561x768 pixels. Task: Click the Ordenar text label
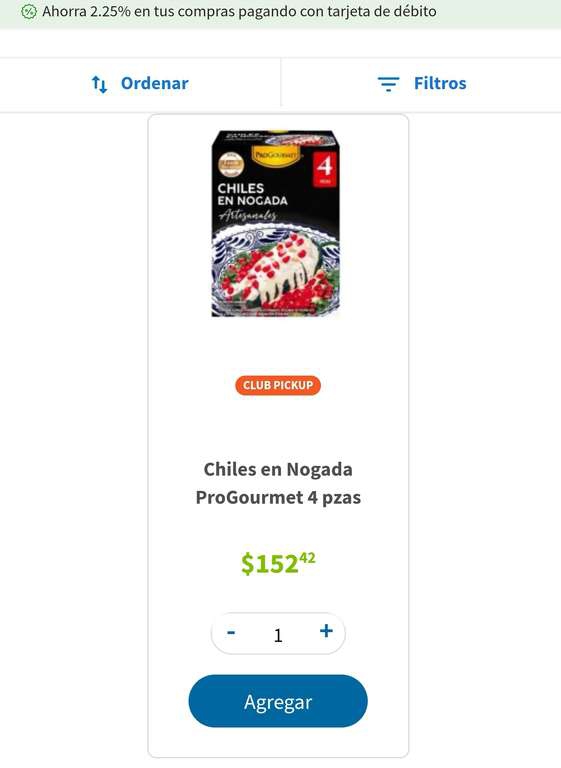tap(154, 84)
